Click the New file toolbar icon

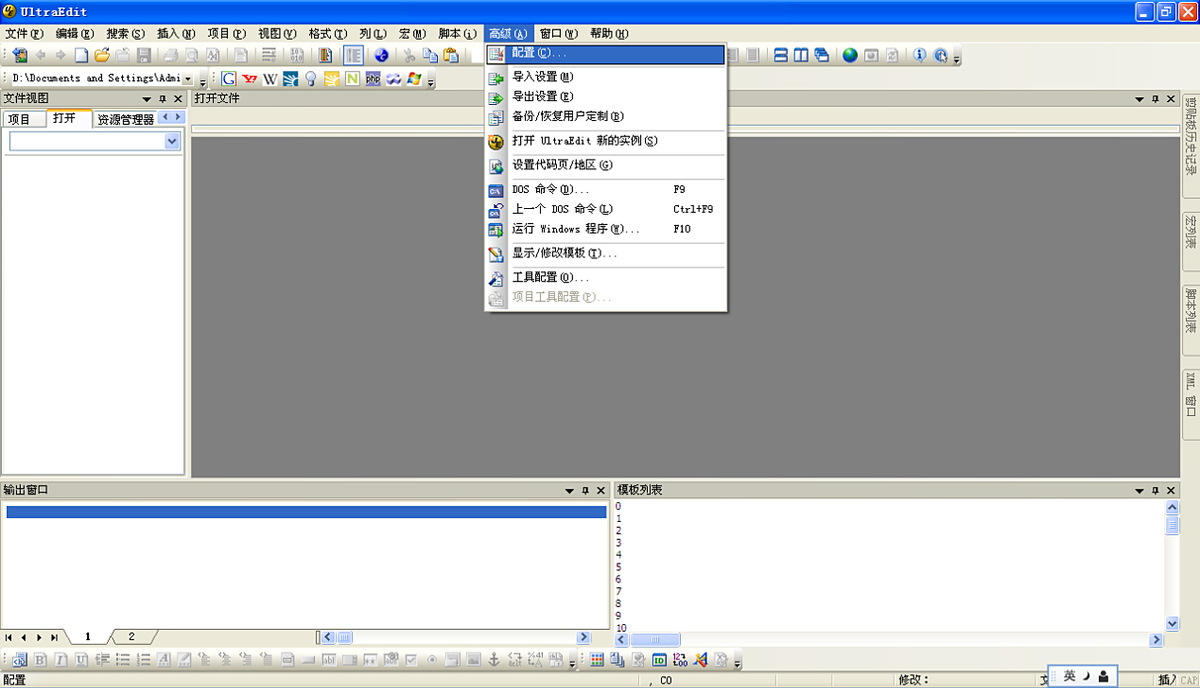click(82, 56)
